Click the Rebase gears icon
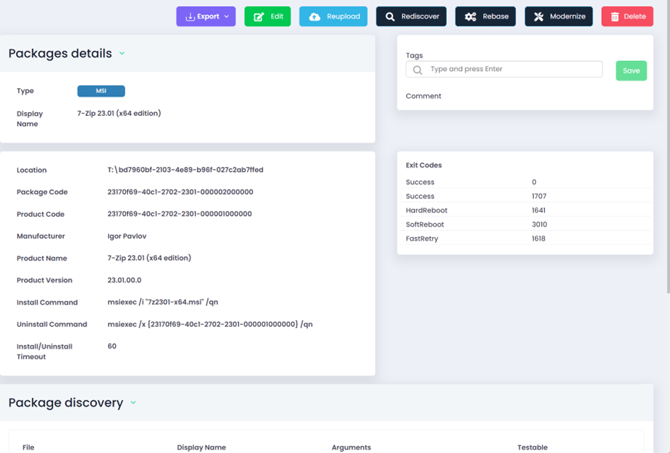The image size is (670, 453). tap(471, 17)
